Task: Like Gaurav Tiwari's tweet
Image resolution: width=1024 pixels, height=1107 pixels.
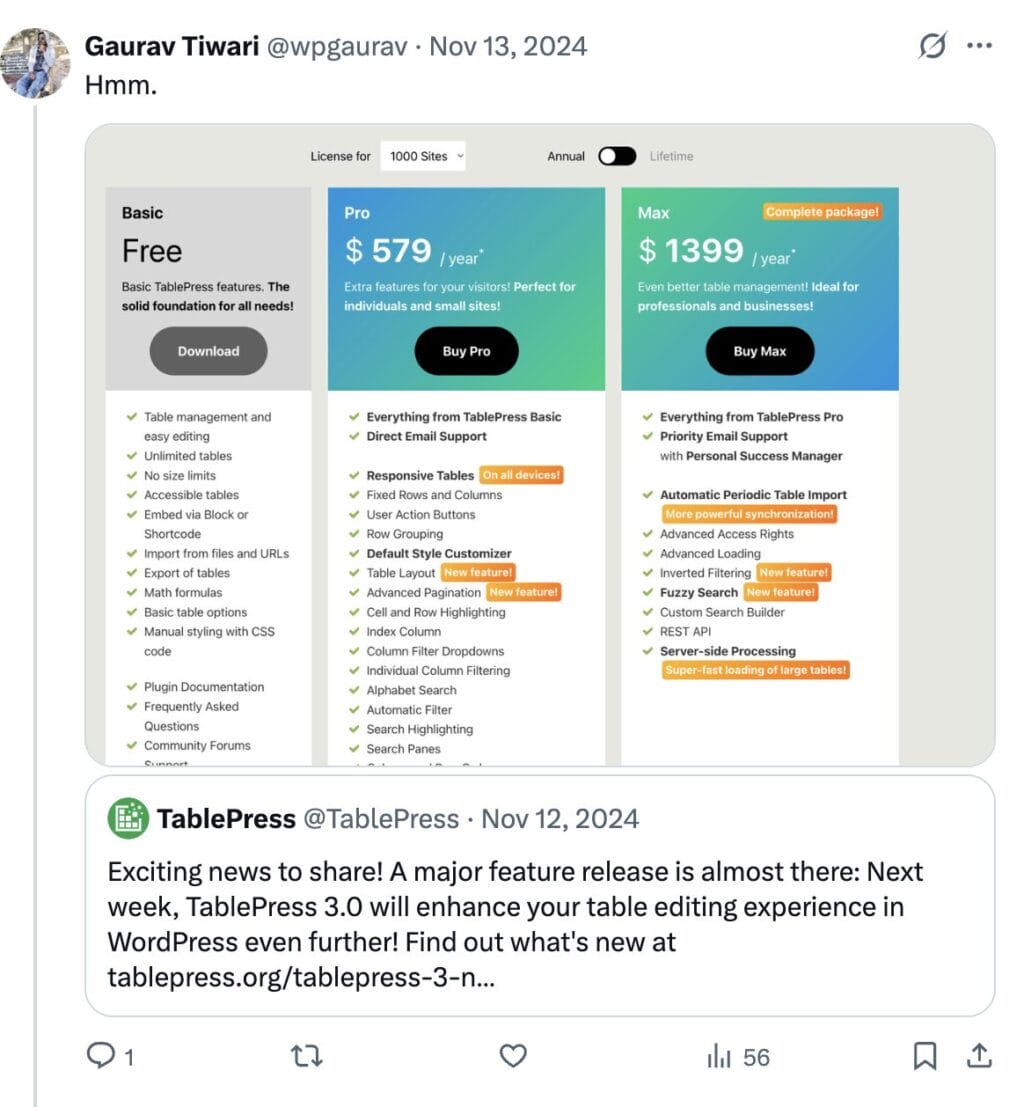Action: (512, 1056)
